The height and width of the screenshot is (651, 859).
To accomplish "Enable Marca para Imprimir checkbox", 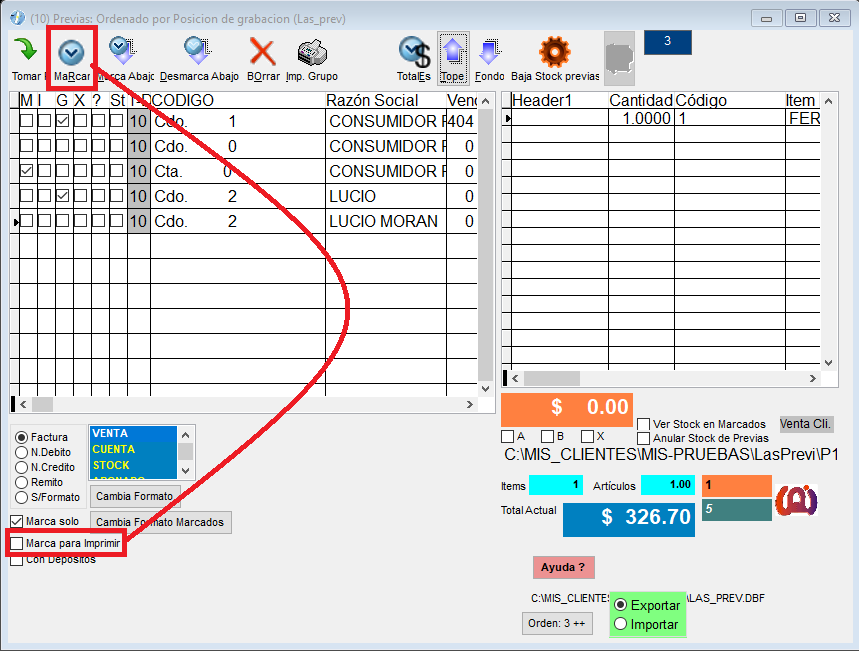I will (17, 543).
